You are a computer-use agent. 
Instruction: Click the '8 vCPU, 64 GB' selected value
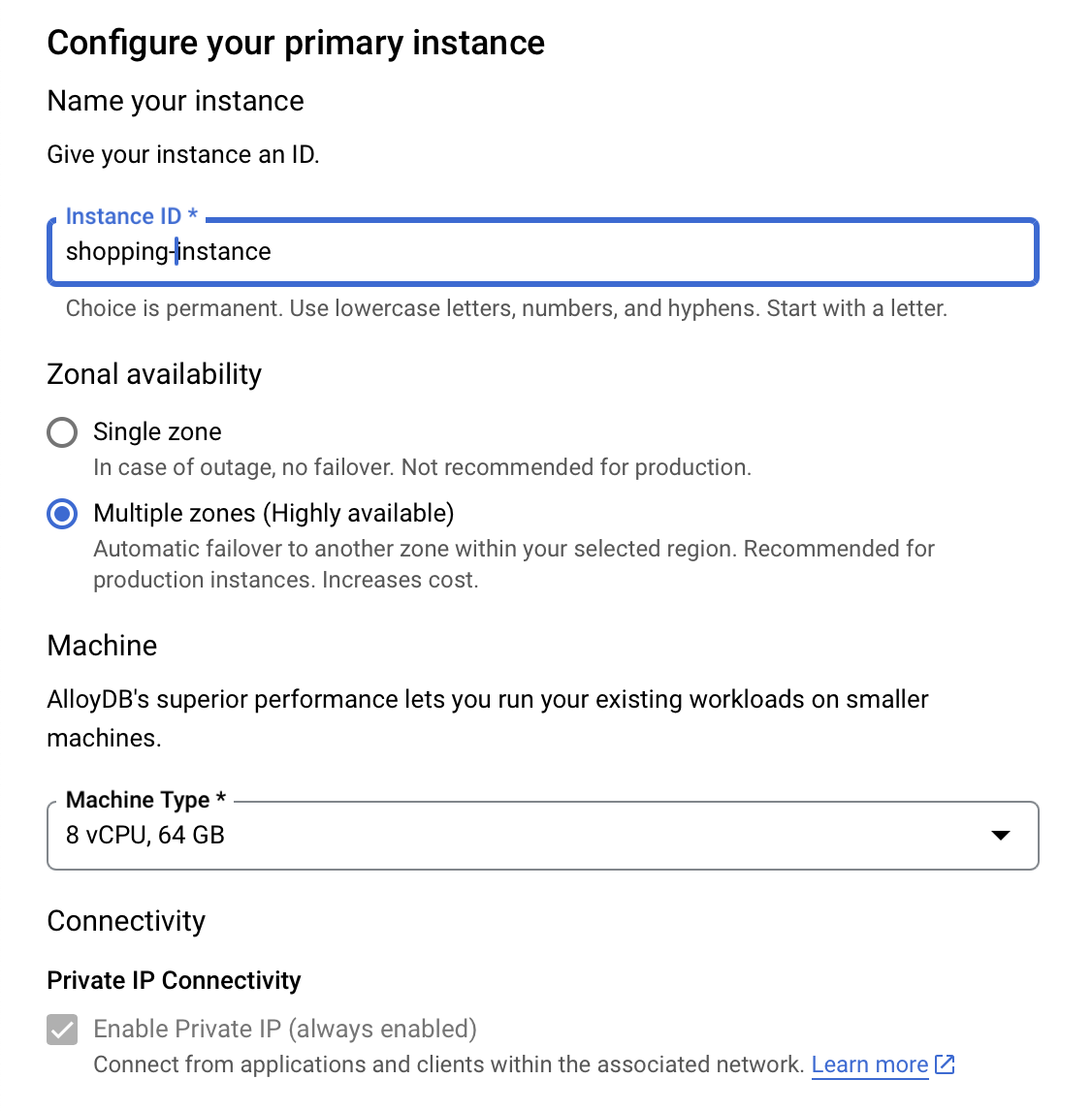(145, 836)
